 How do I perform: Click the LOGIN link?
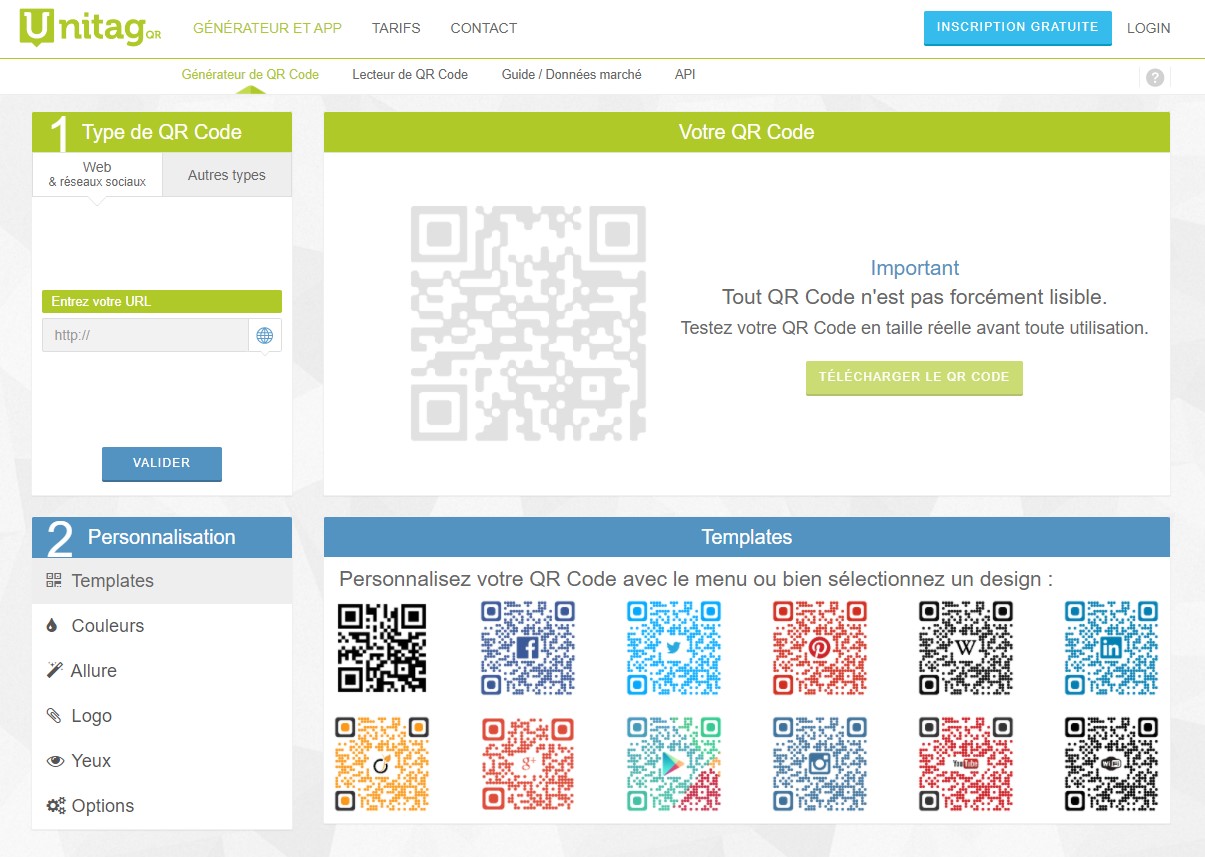(x=1148, y=28)
